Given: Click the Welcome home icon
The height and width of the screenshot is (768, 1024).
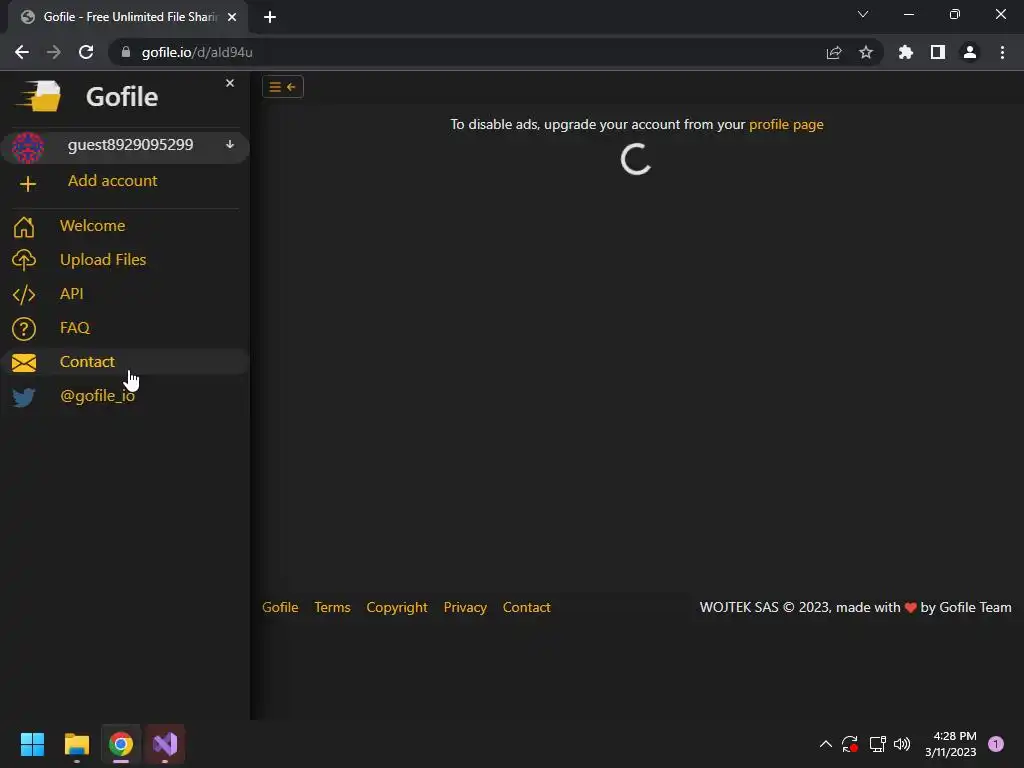Looking at the screenshot, I should (x=24, y=227).
